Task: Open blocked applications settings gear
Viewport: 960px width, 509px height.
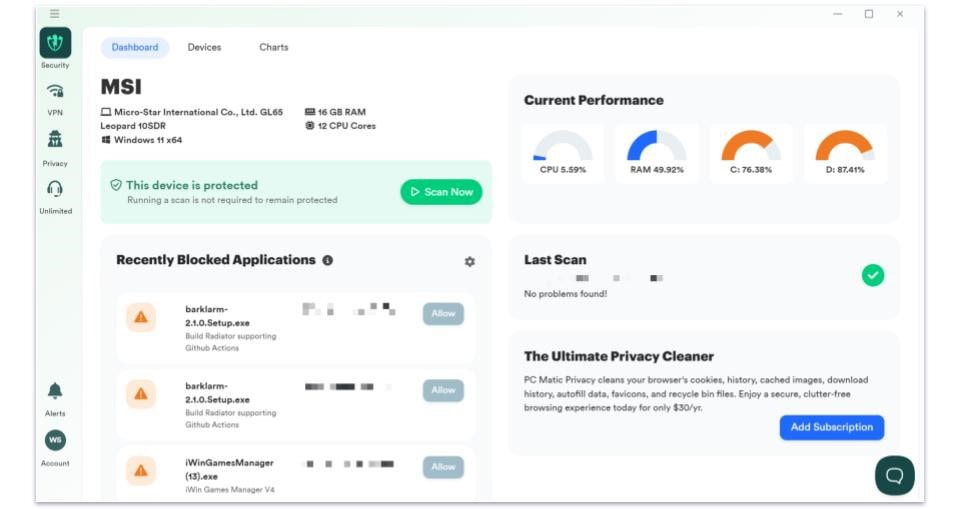Action: tap(470, 262)
